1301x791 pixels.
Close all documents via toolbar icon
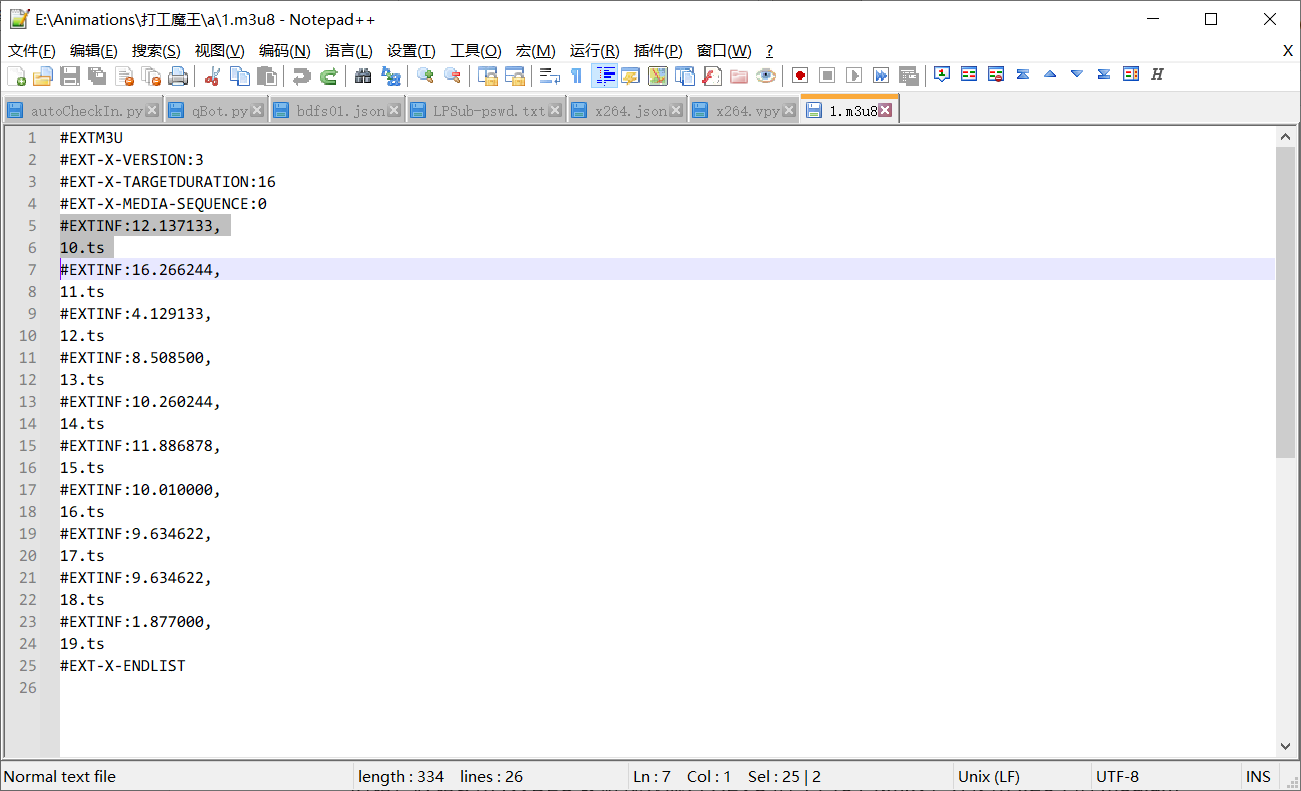coord(151,75)
